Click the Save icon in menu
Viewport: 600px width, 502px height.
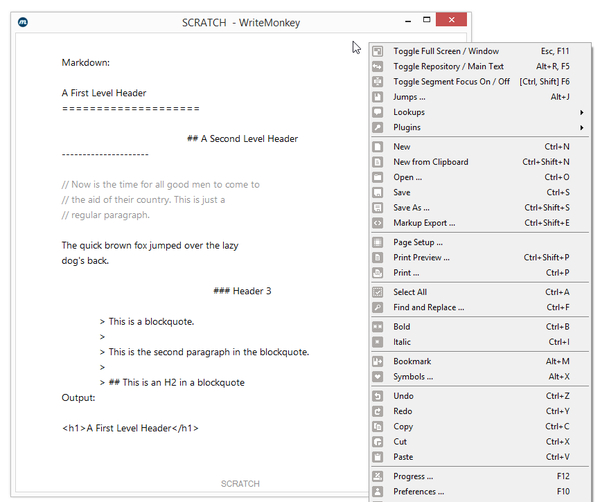point(378,192)
